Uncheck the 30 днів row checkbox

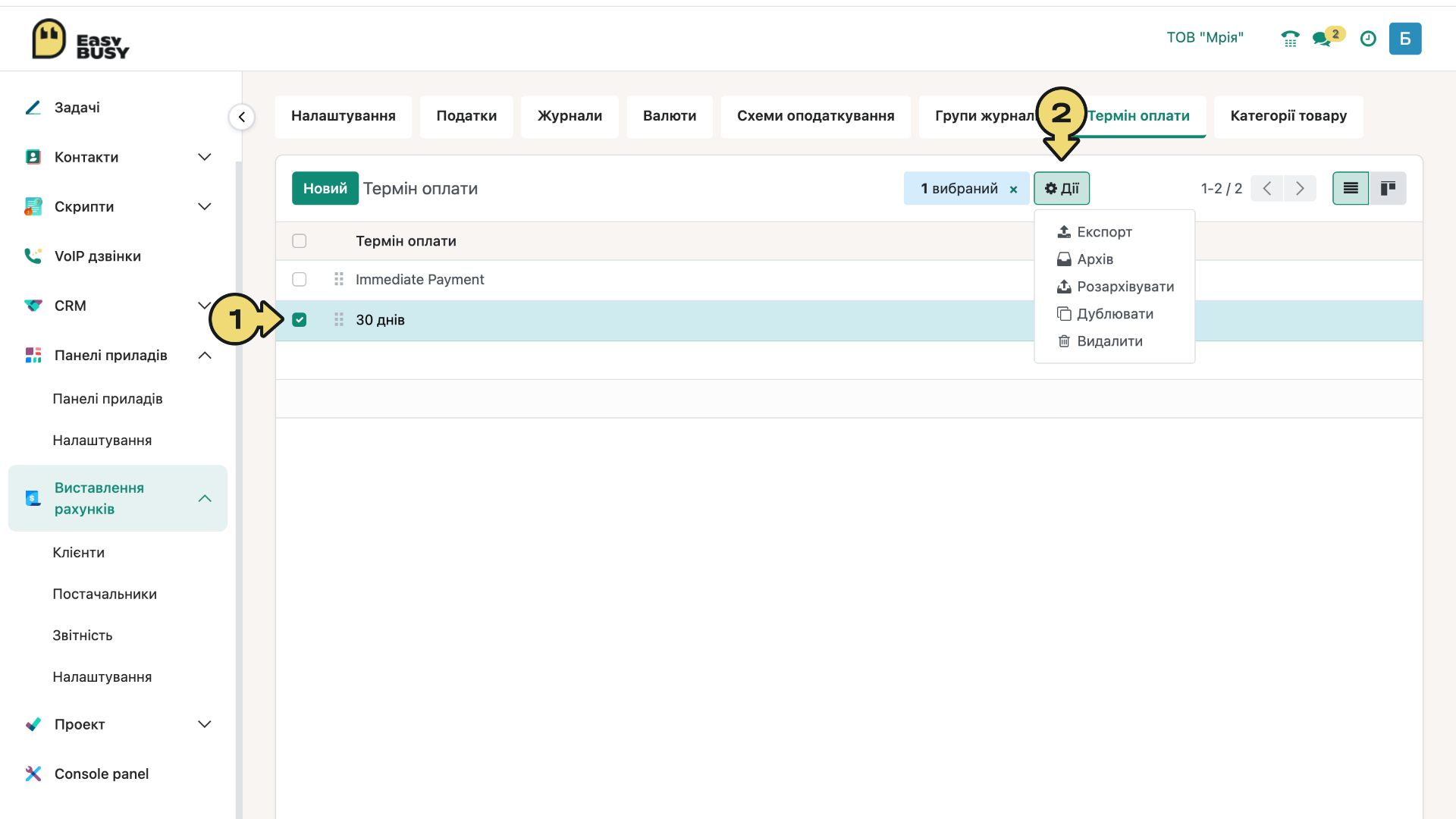click(300, 320)
